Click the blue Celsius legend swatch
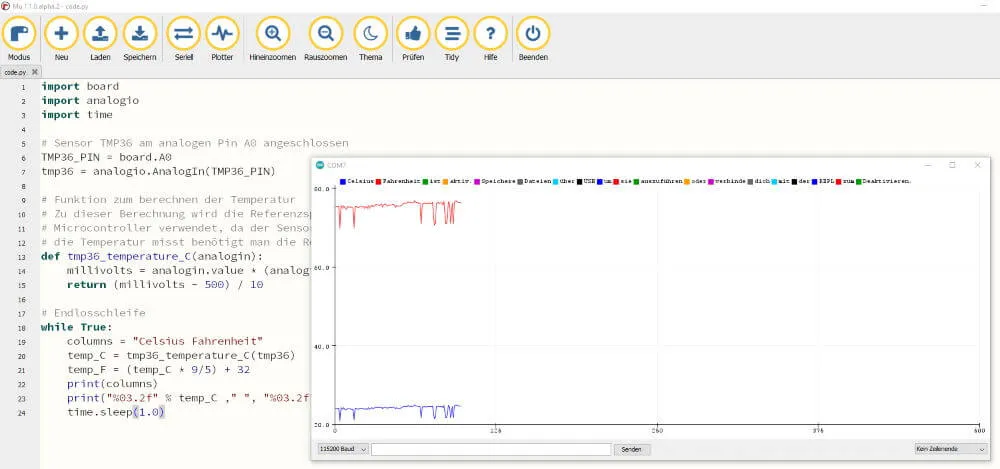The height and width of the screenshot is (469, 1000). click(342, 181)
